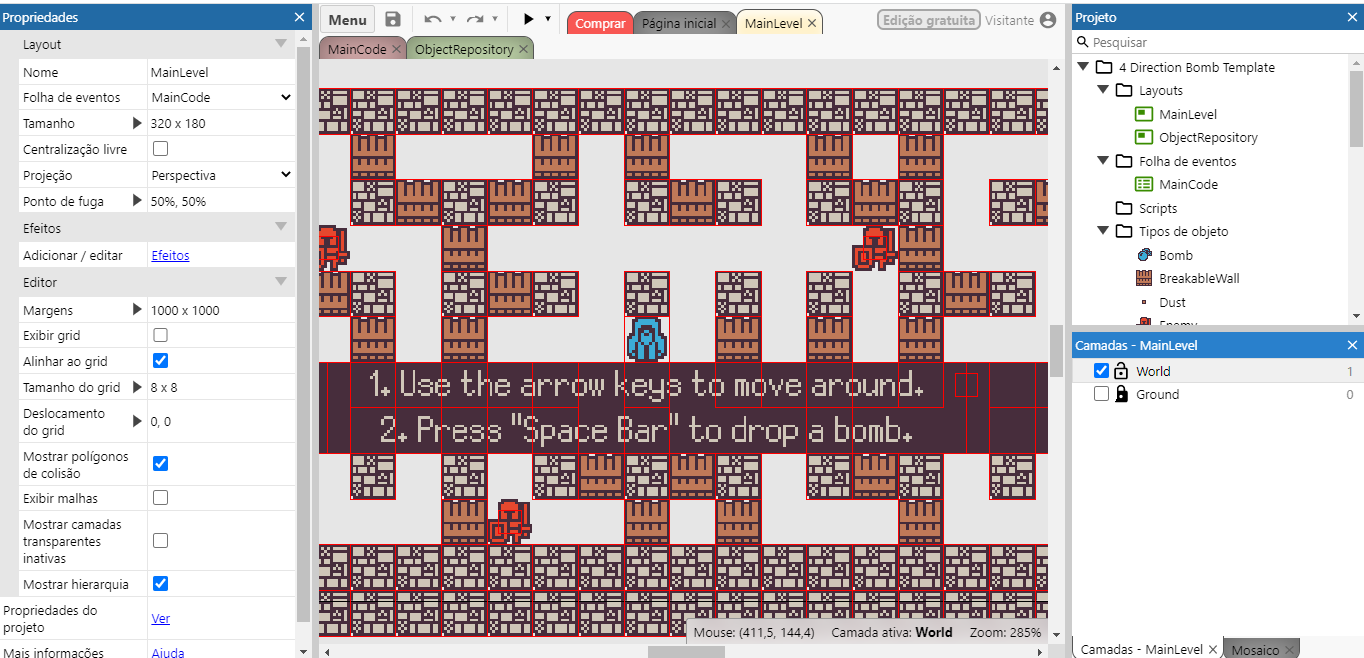
Task: Open the Folha de eventos dropdown
Action: pyautogui.click(x=221, y=98)
